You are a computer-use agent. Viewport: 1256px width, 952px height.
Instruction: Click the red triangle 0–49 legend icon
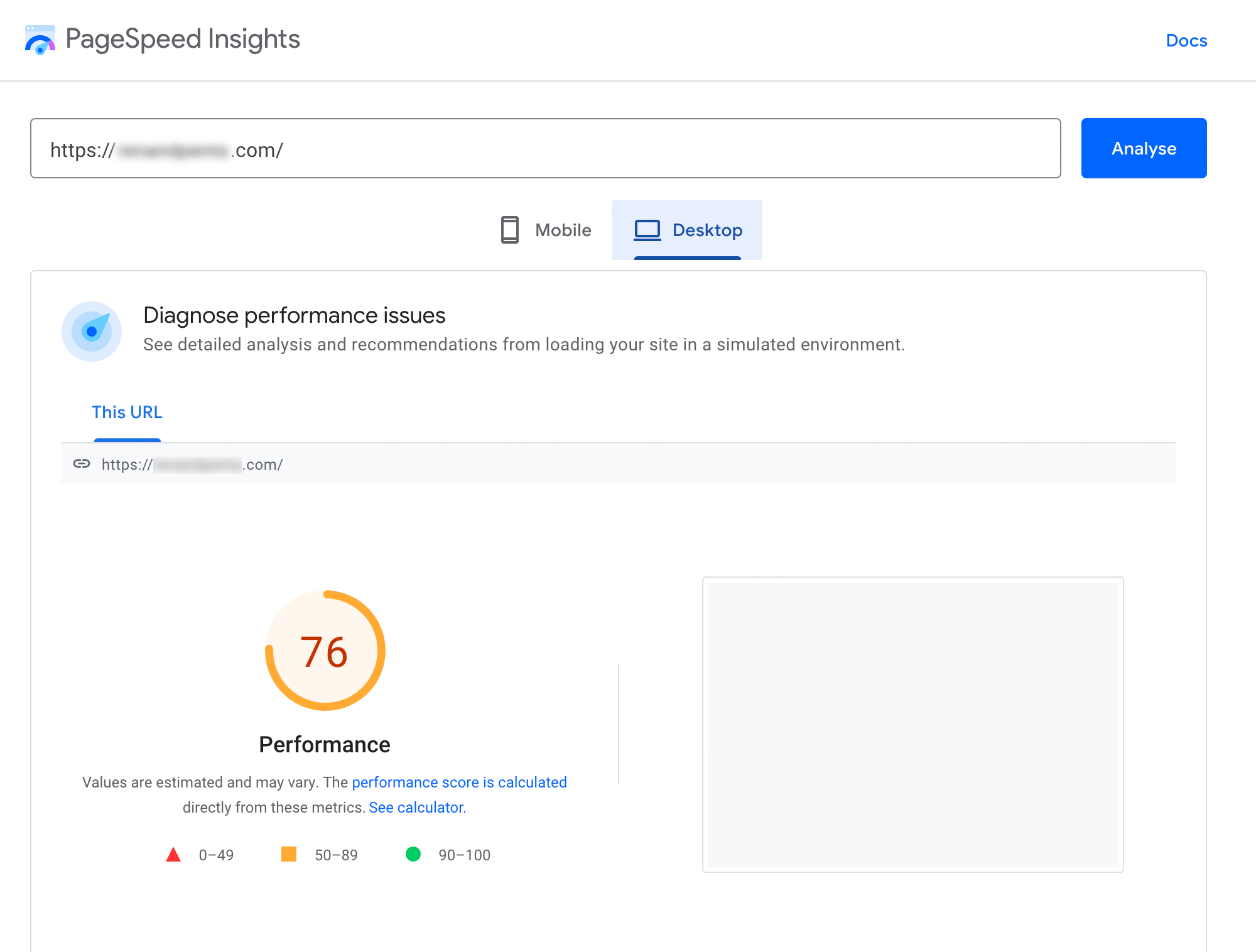click(x=173, y=855)
